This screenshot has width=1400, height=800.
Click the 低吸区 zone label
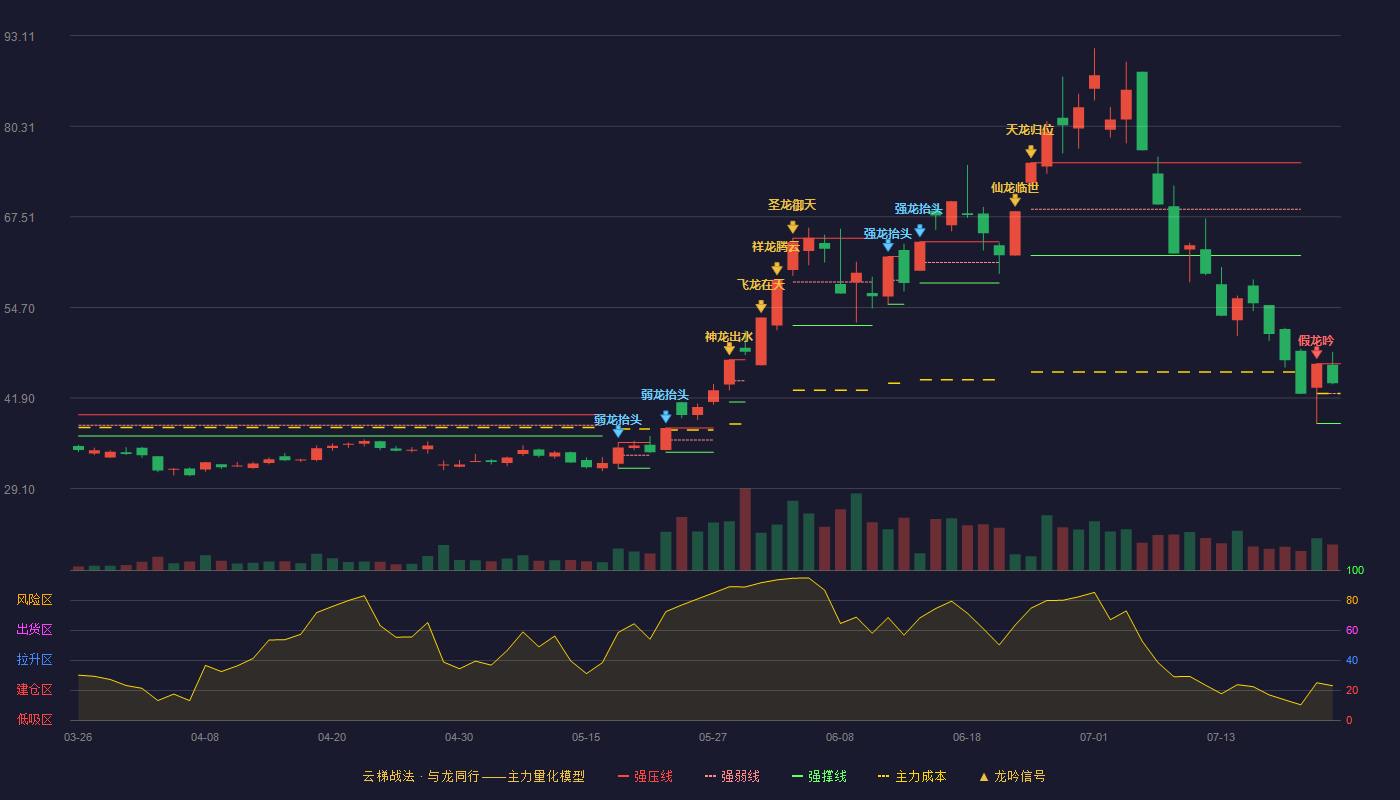[x=34, y=719]
